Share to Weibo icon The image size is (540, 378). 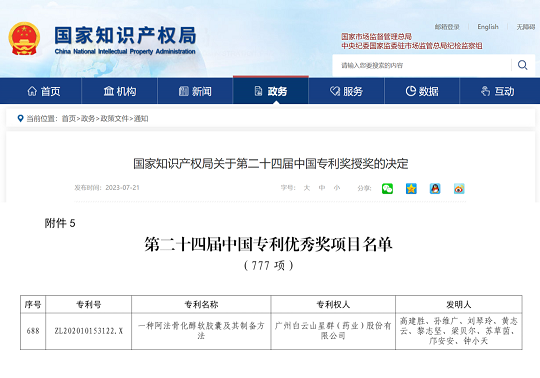[459, 189]
